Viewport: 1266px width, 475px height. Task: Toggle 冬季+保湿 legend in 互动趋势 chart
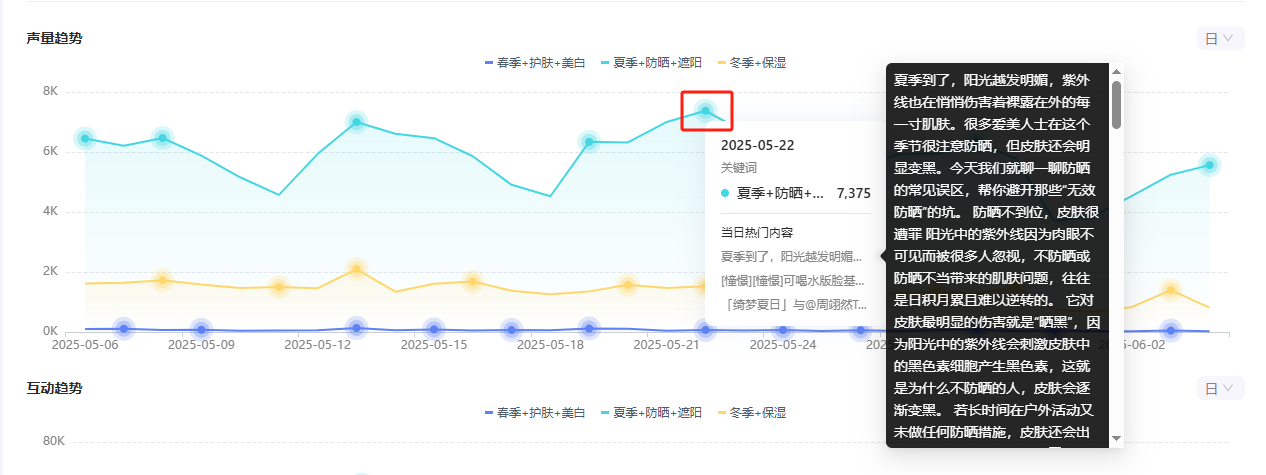tap(751, 412)
